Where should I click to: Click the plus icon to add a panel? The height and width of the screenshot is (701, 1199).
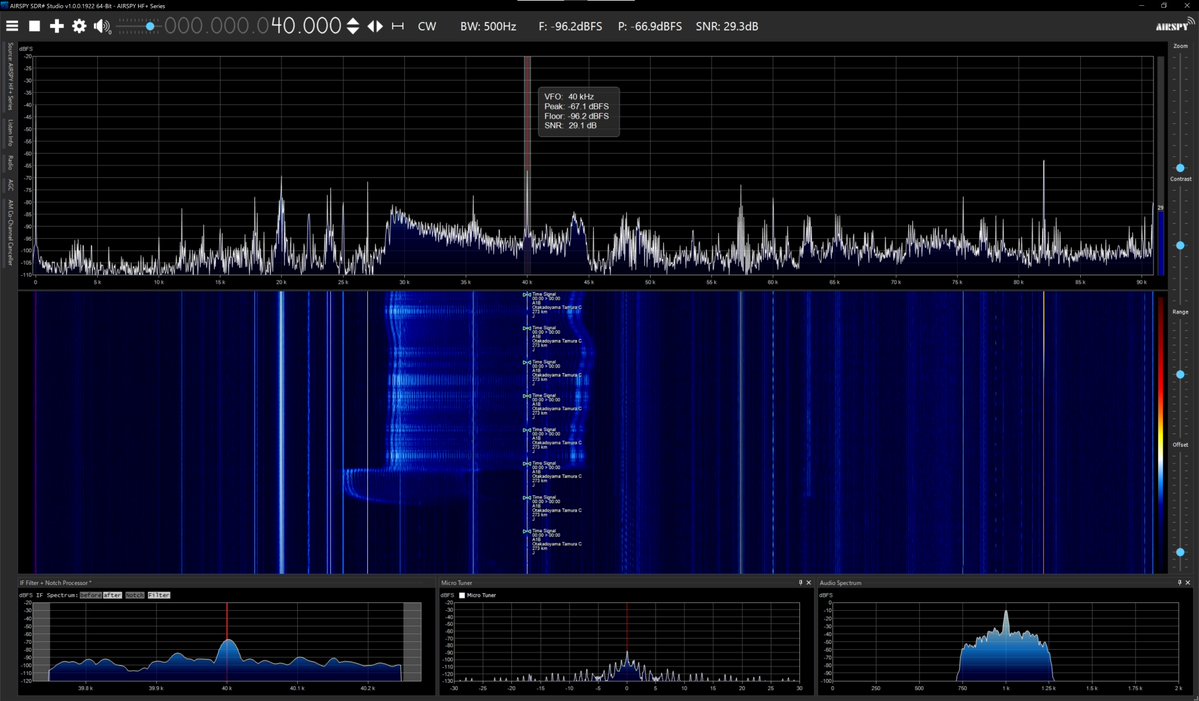coord(57,26)
